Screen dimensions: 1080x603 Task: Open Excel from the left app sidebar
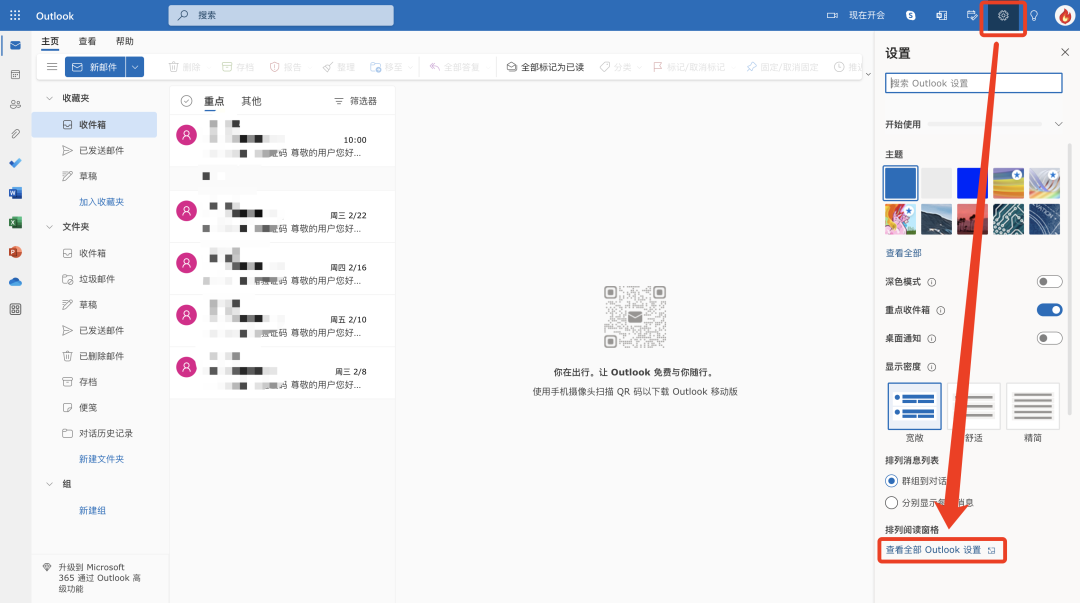[x=14, y=221]
